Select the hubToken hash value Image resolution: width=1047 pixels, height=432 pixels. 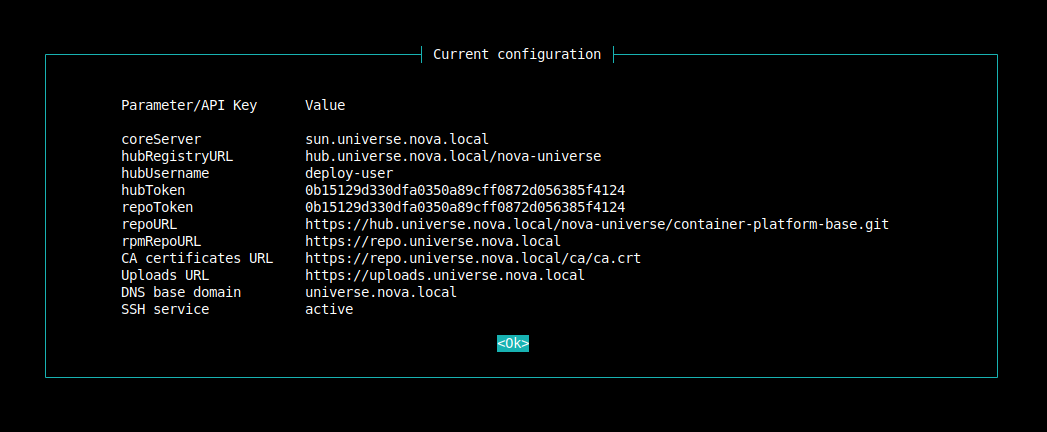[x=465, y=190]
